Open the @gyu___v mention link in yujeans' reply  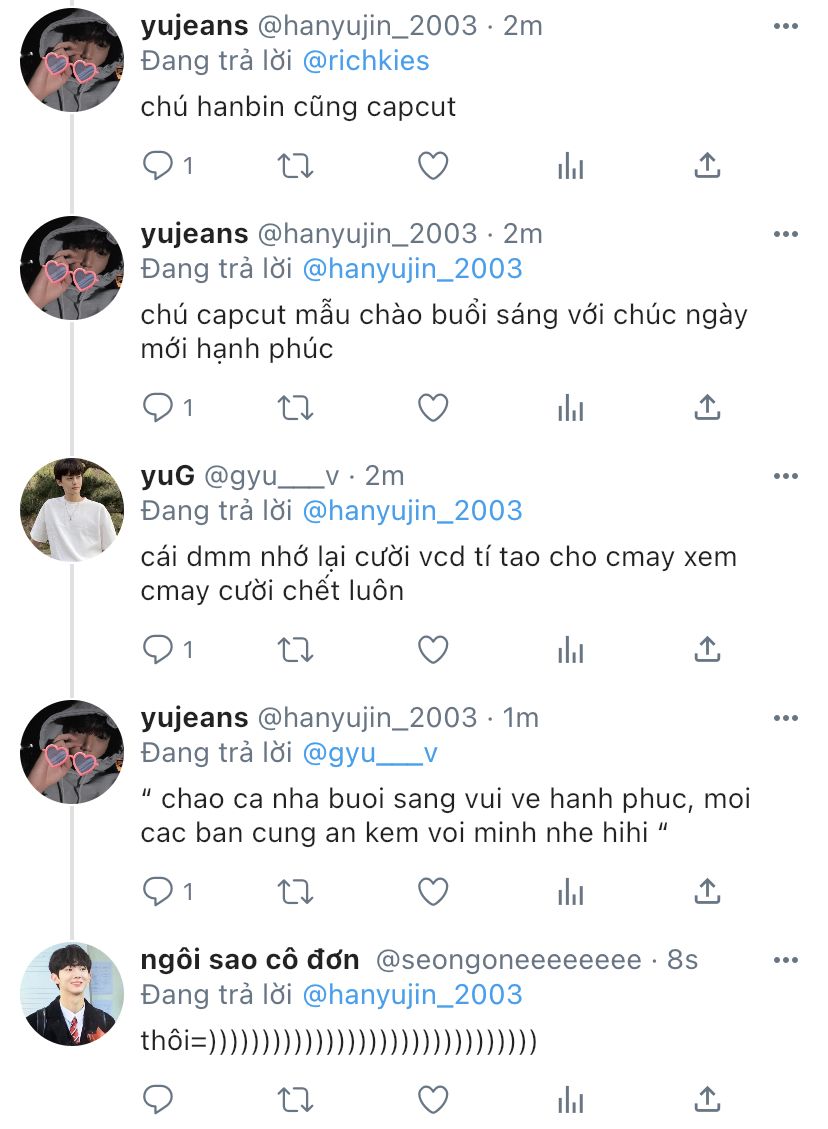(x=370, y=753)
